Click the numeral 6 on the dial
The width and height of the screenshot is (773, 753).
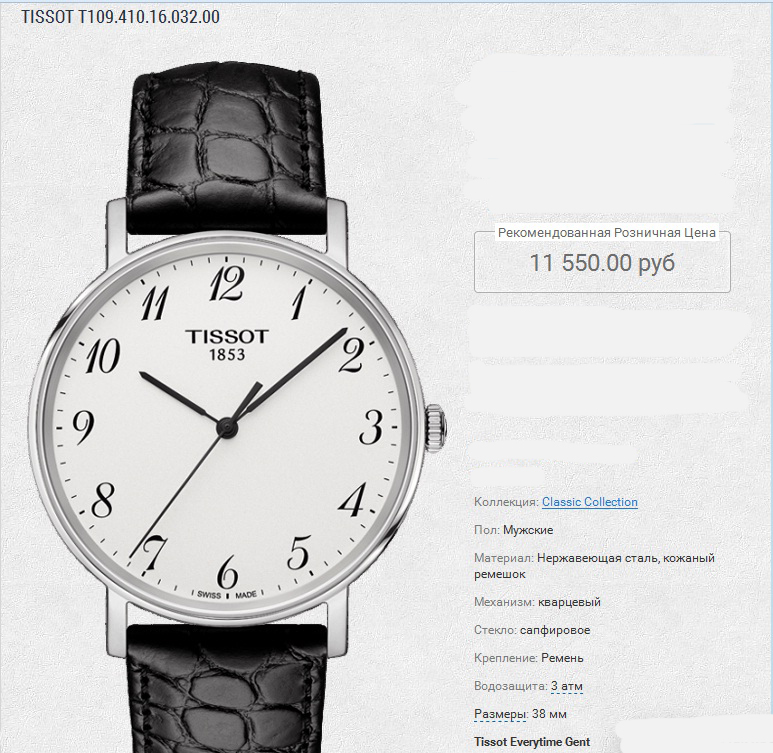[227, 572]
